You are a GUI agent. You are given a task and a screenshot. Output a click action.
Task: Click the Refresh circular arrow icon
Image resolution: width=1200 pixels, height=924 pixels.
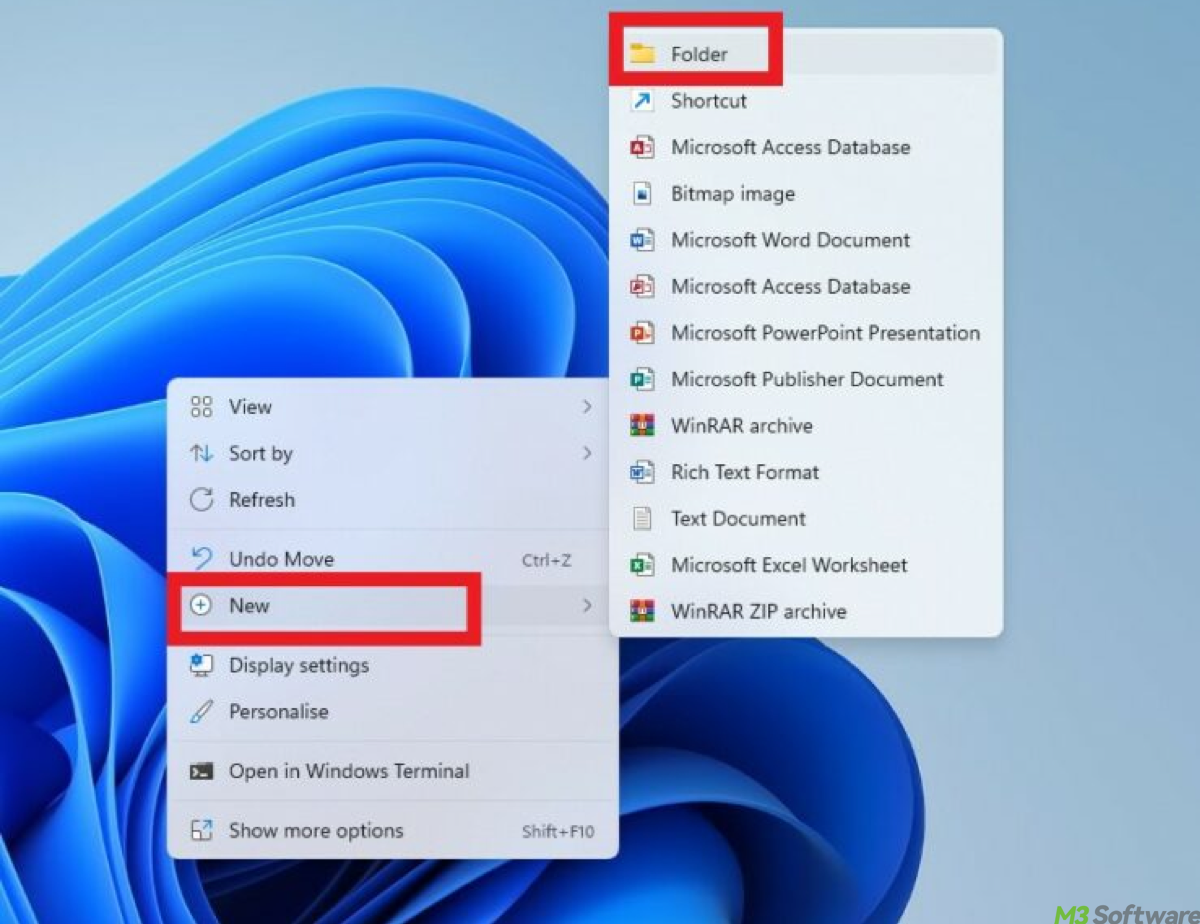tap(202, 500)
